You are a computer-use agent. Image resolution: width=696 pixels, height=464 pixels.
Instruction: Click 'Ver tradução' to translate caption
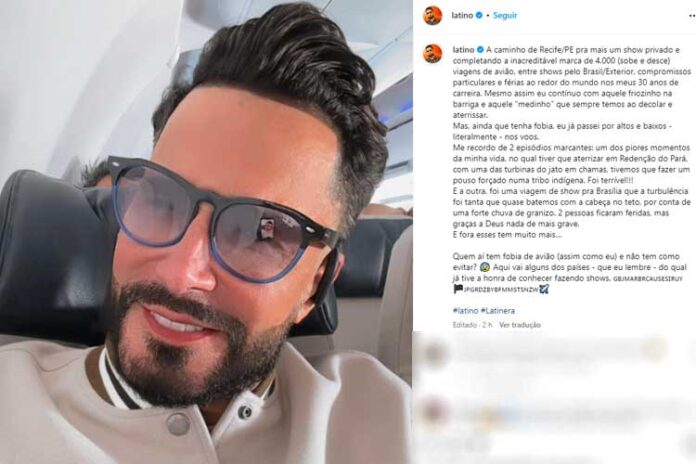coord(520,325)
